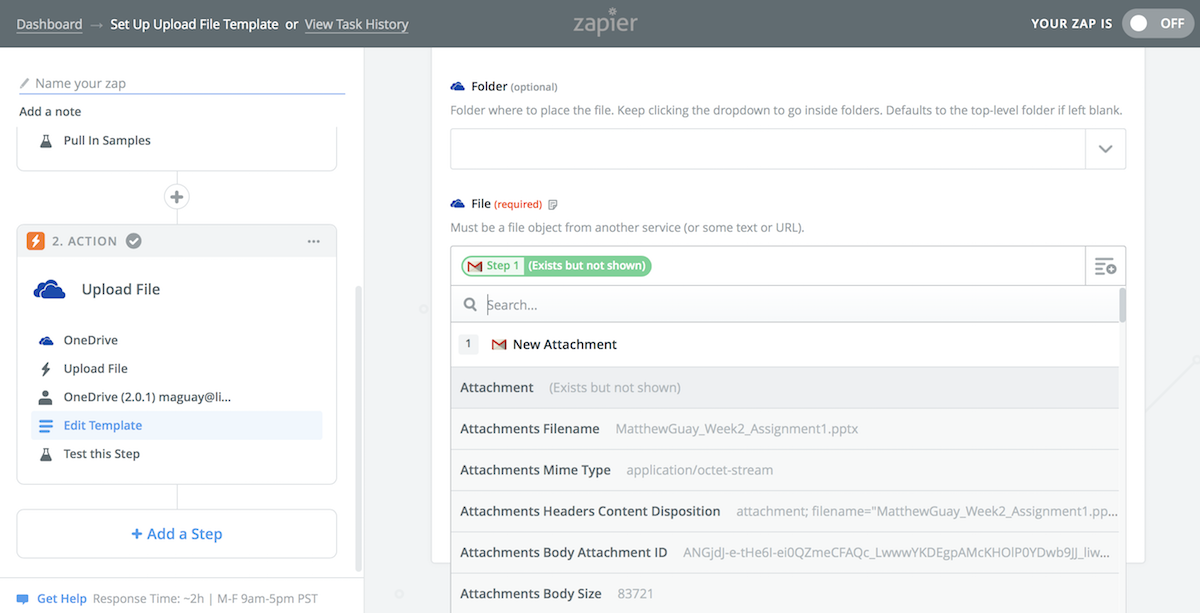Click the Name your zap field
Image resolution: width=1200 pixels, height=613 pixels.
tap(181, 84)
